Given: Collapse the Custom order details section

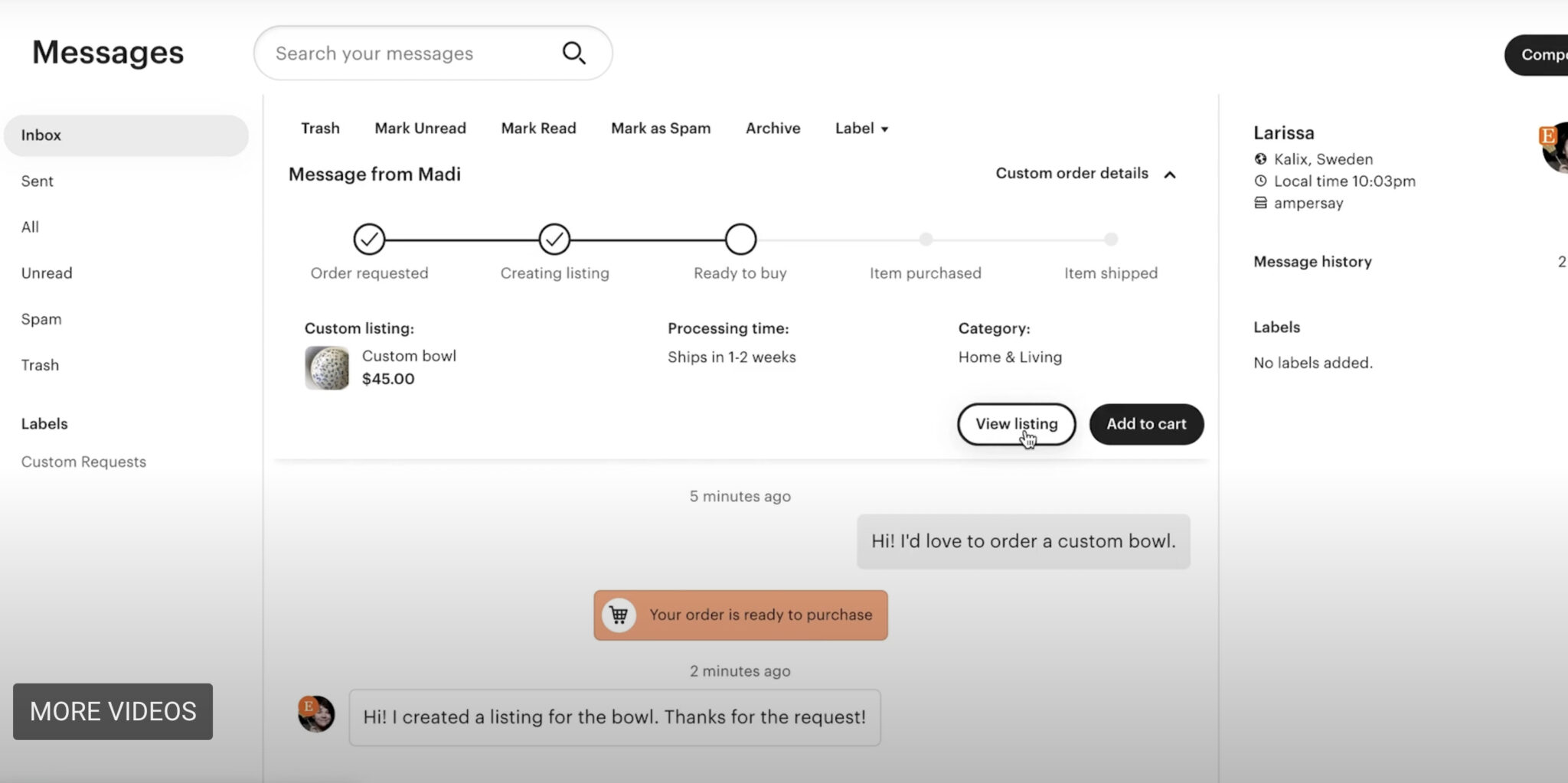Looking at the screenshot, I should [1170, 175].
